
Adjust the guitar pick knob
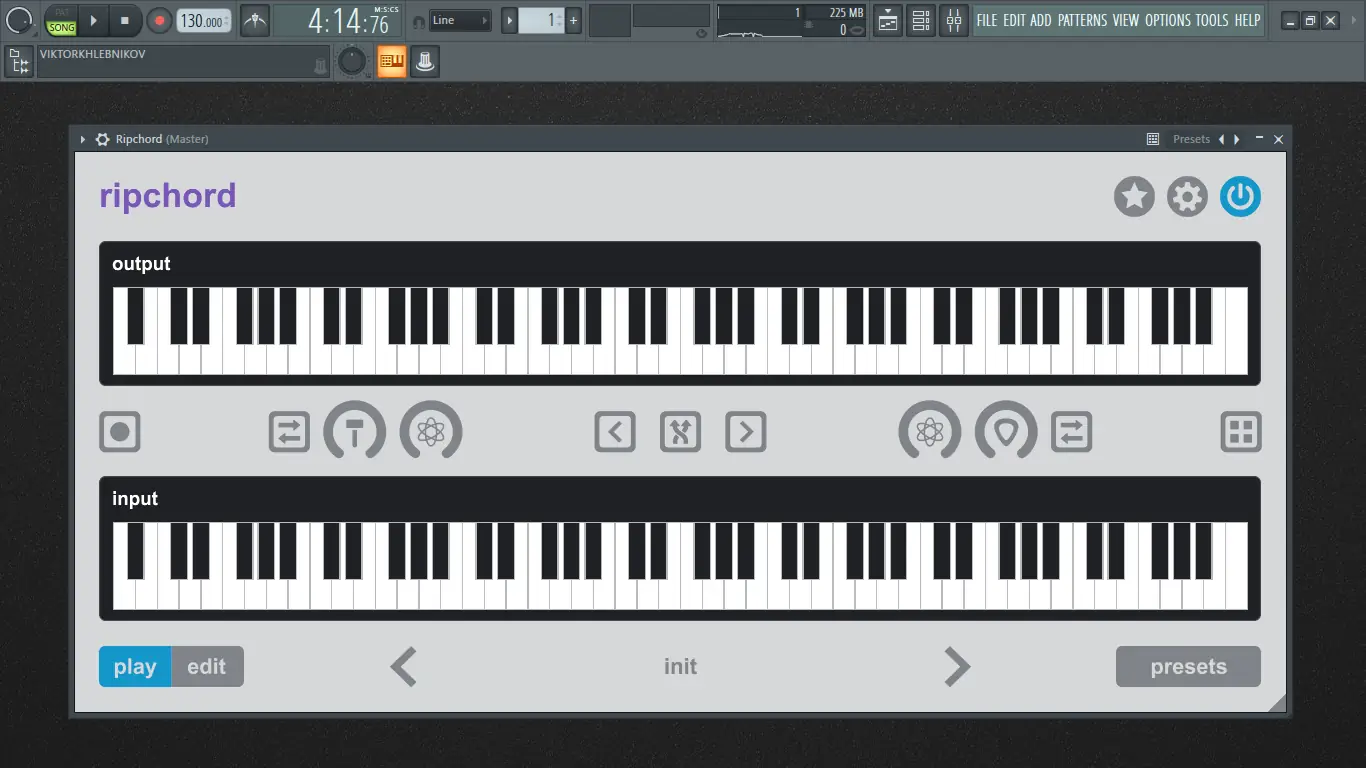pyautogui.click(x=1006, y=431)
